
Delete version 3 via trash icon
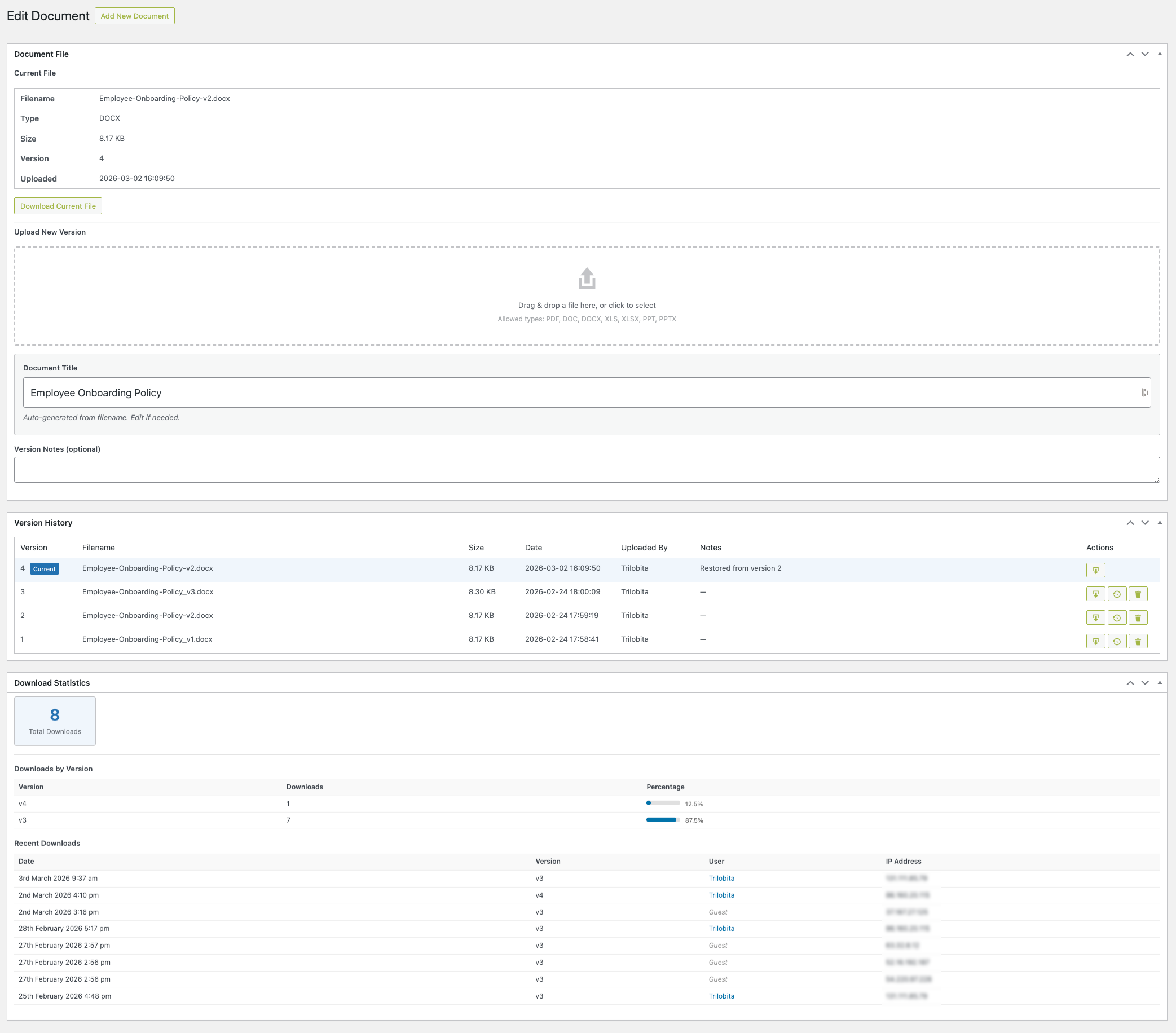[x=1138, y=594]
